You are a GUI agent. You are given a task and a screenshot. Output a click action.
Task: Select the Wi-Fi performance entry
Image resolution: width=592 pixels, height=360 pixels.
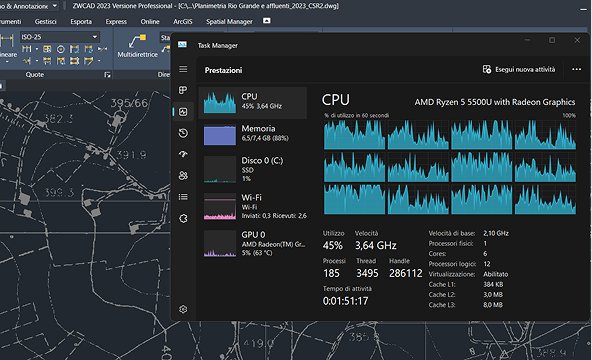pos(253,206)
